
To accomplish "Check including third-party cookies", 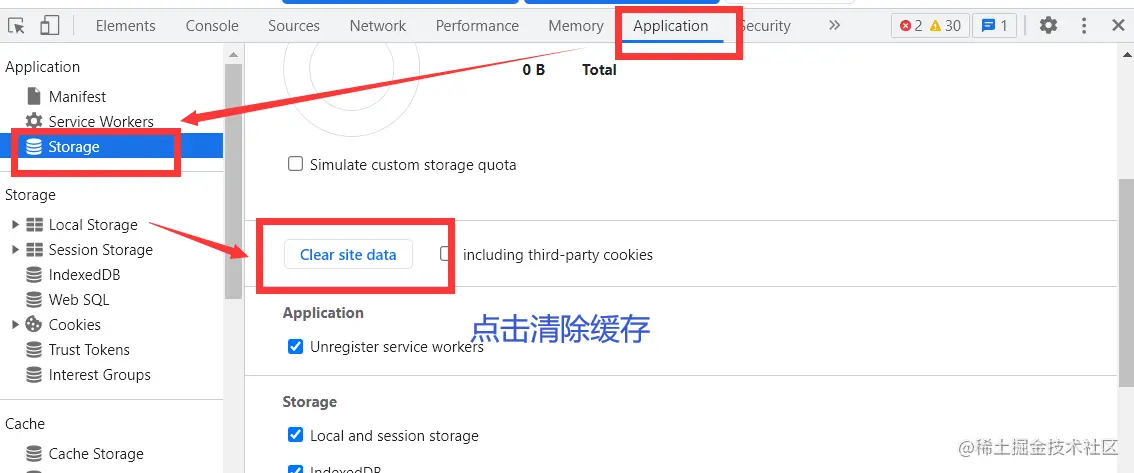I will click(447, 254).
